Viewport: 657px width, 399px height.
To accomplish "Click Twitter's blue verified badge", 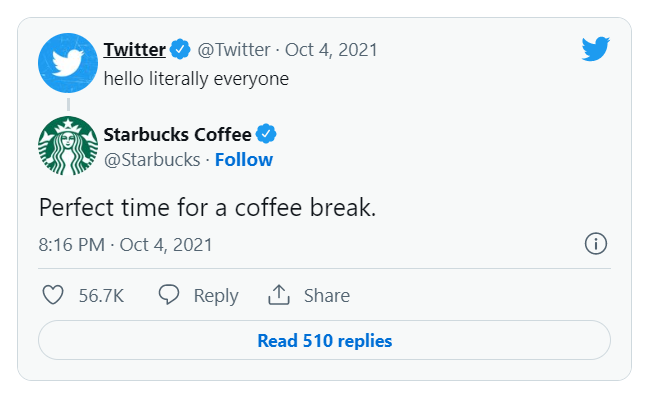I will (x=180, y=49).
